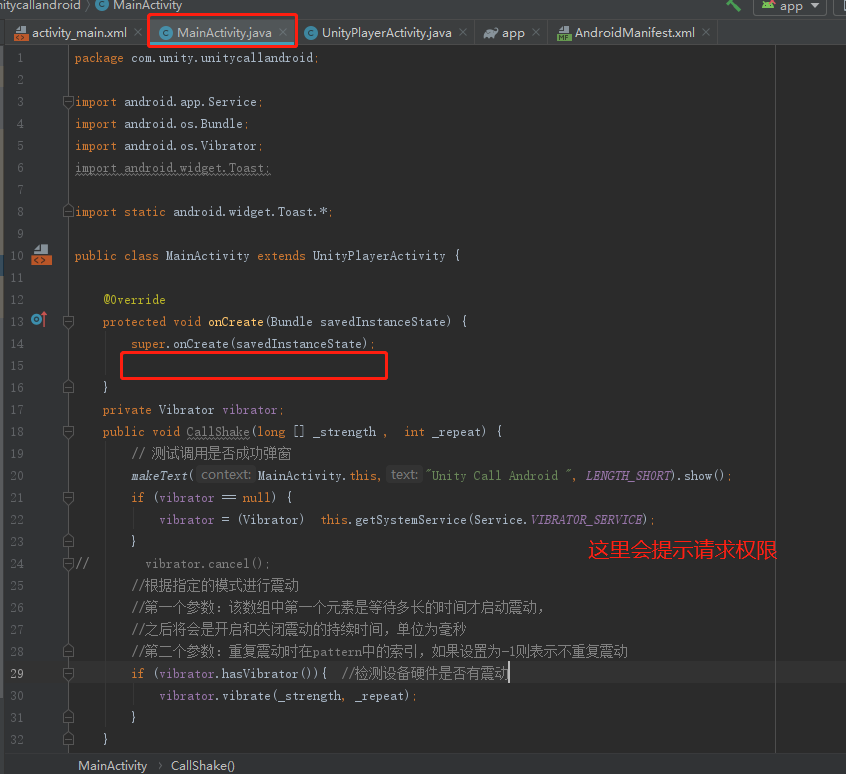The height and width of the screenshot is (774, 846).
Task: Toggle the fold end marker on line 31
Action: click(68, 717)
